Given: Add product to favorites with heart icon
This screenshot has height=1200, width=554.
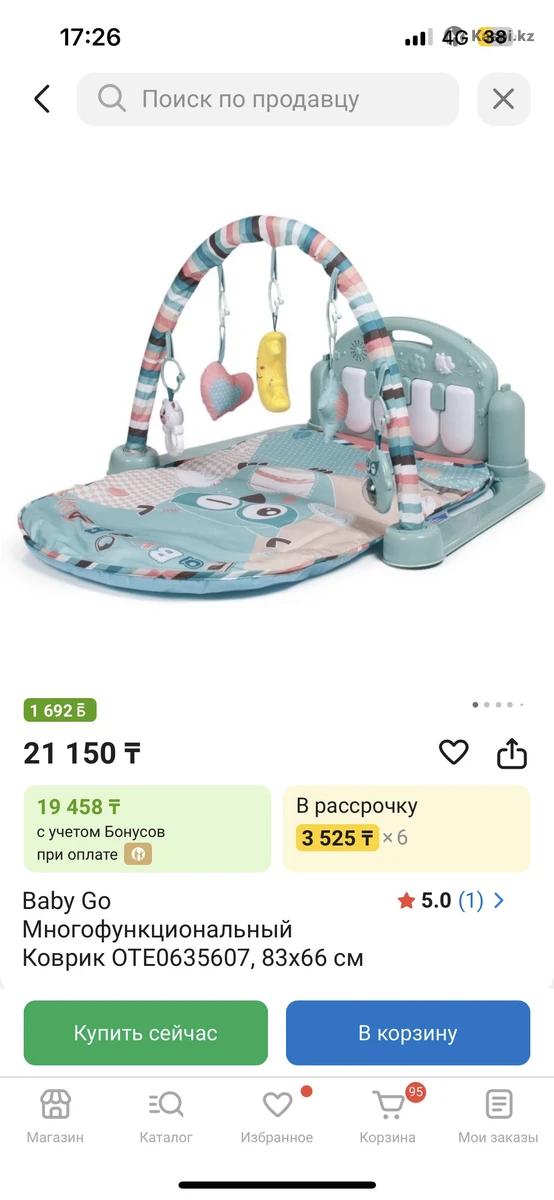Looking at the screenshot, I should tap(454, 752).
